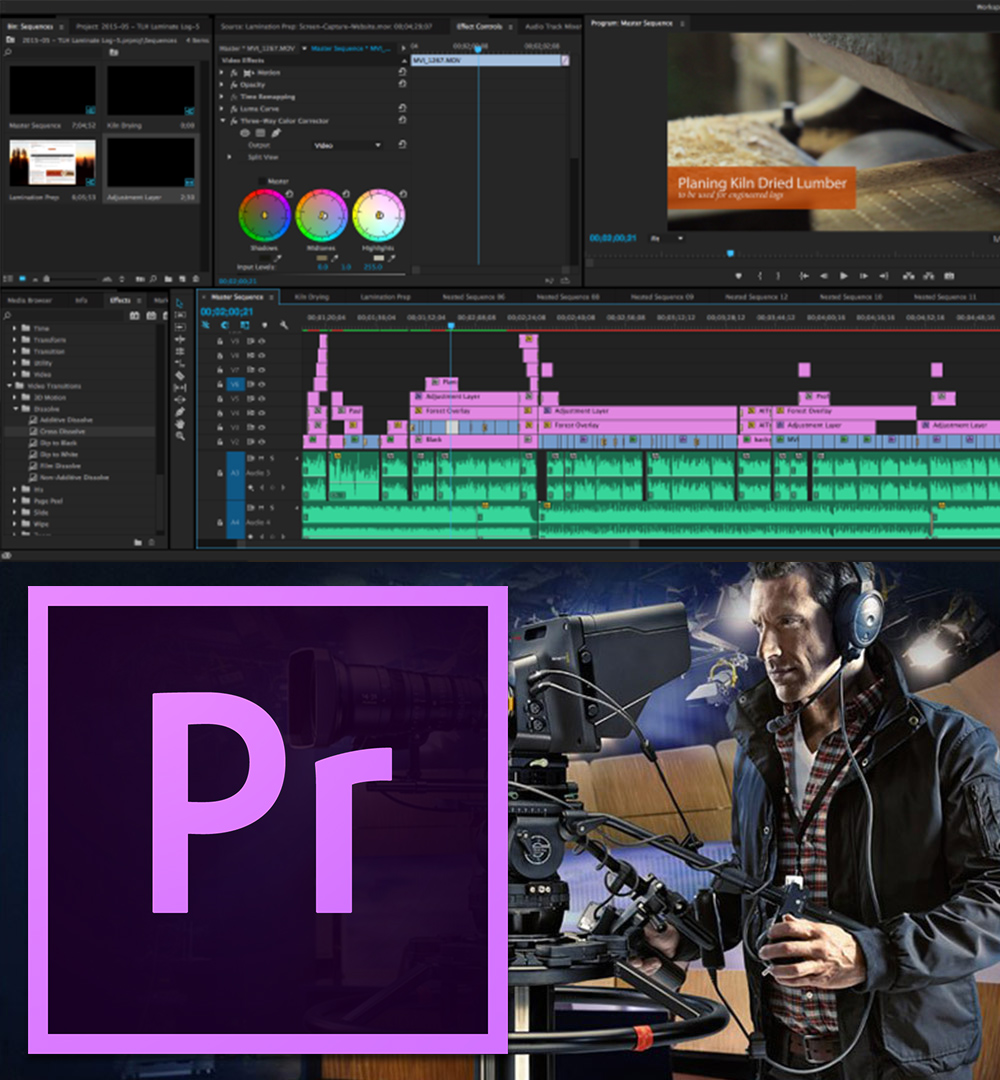
Task: Click the rectangle mask icon under Color Corrector
Action: (260, 133)
